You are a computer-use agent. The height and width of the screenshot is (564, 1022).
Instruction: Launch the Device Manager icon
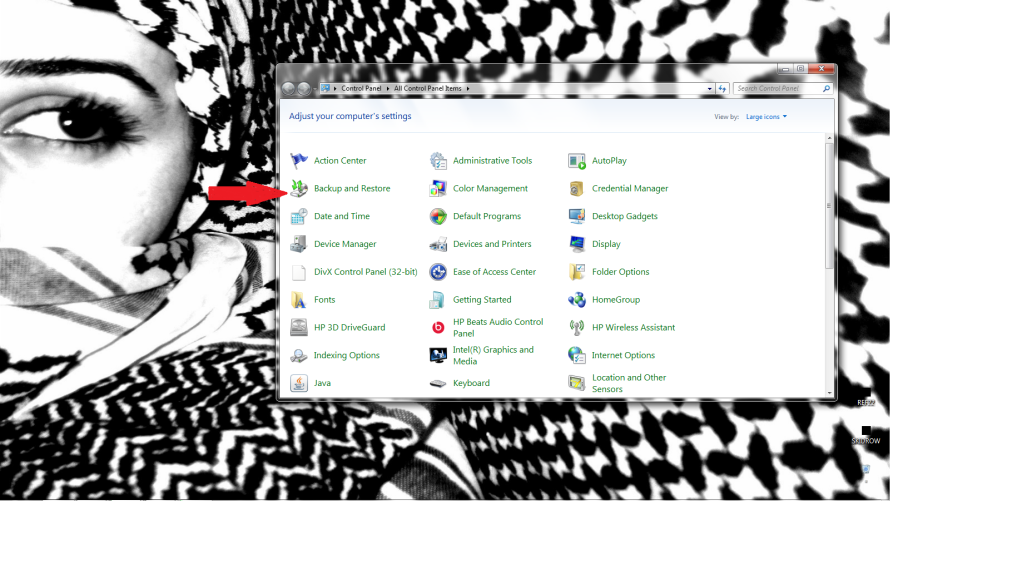pyautogui.click(x=299, y=244)
